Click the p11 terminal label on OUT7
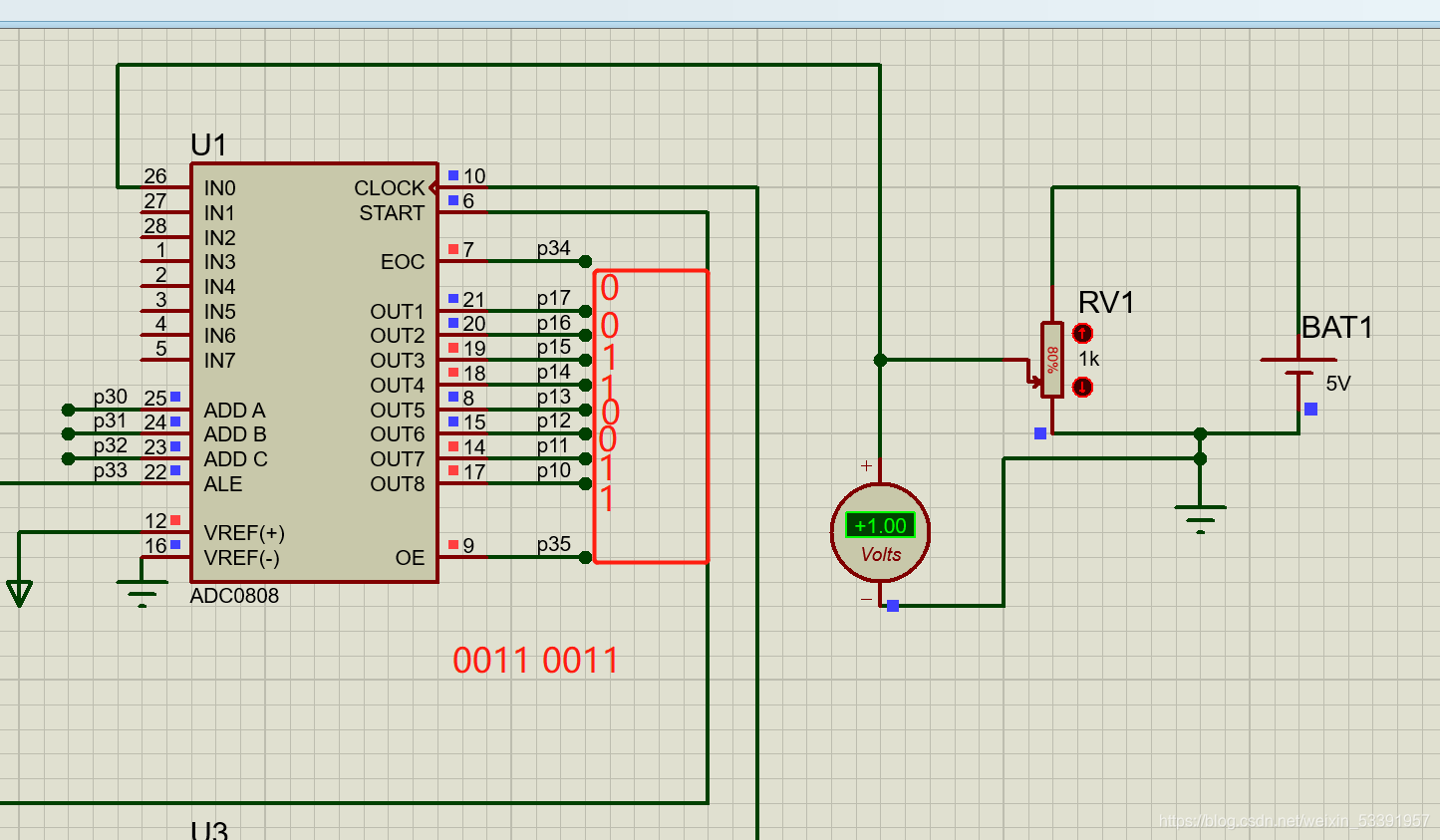This screenshot has width=1440, height=840. [x=554, y=445]
